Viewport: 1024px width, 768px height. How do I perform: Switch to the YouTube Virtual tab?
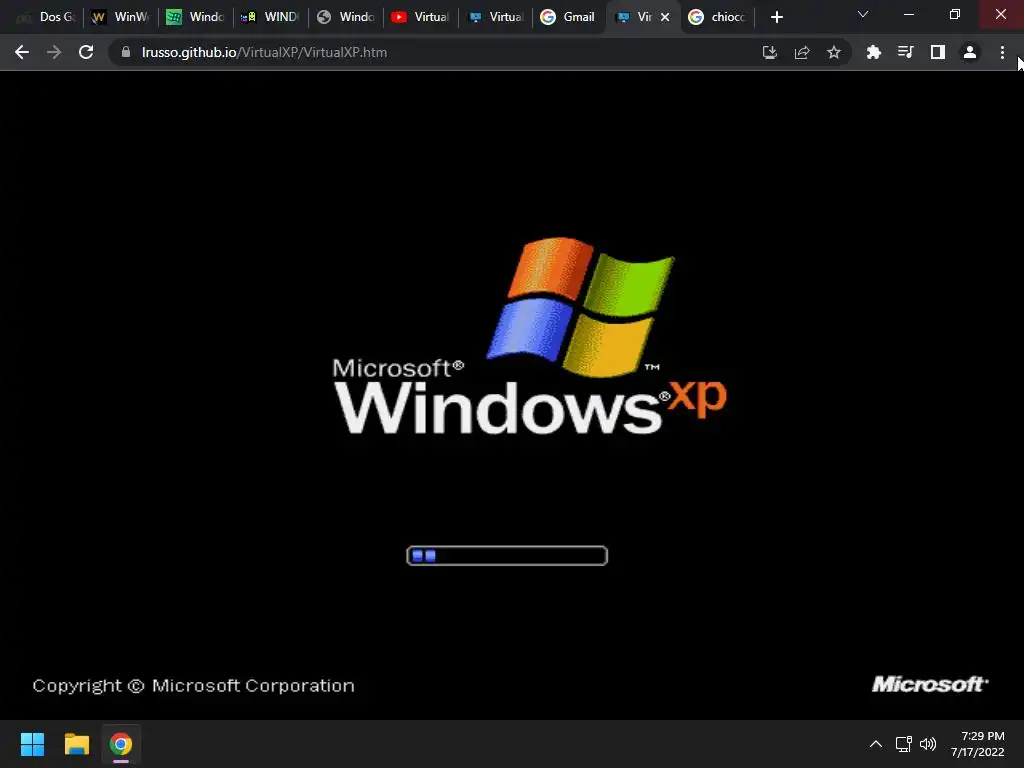tap(421, 17)
